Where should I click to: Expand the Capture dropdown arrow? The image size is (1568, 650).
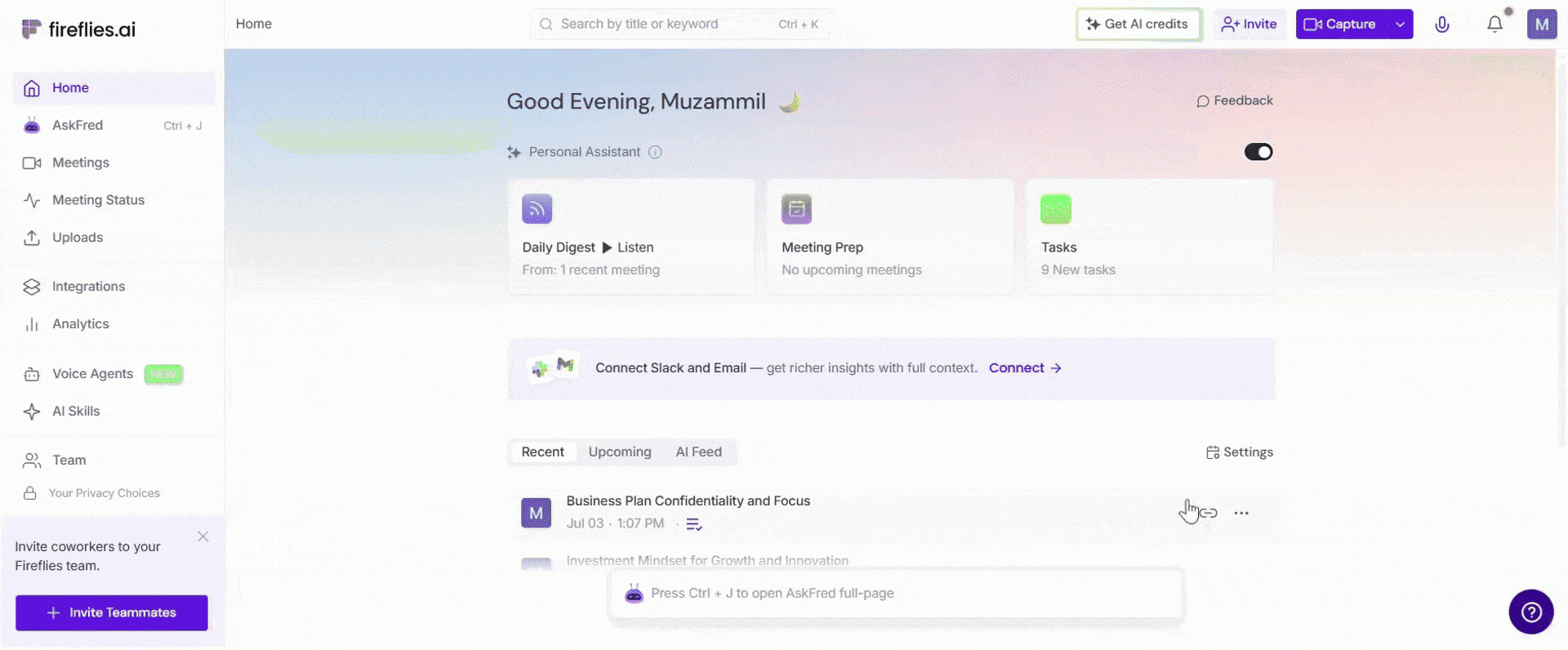click(x=1400, y=24)
